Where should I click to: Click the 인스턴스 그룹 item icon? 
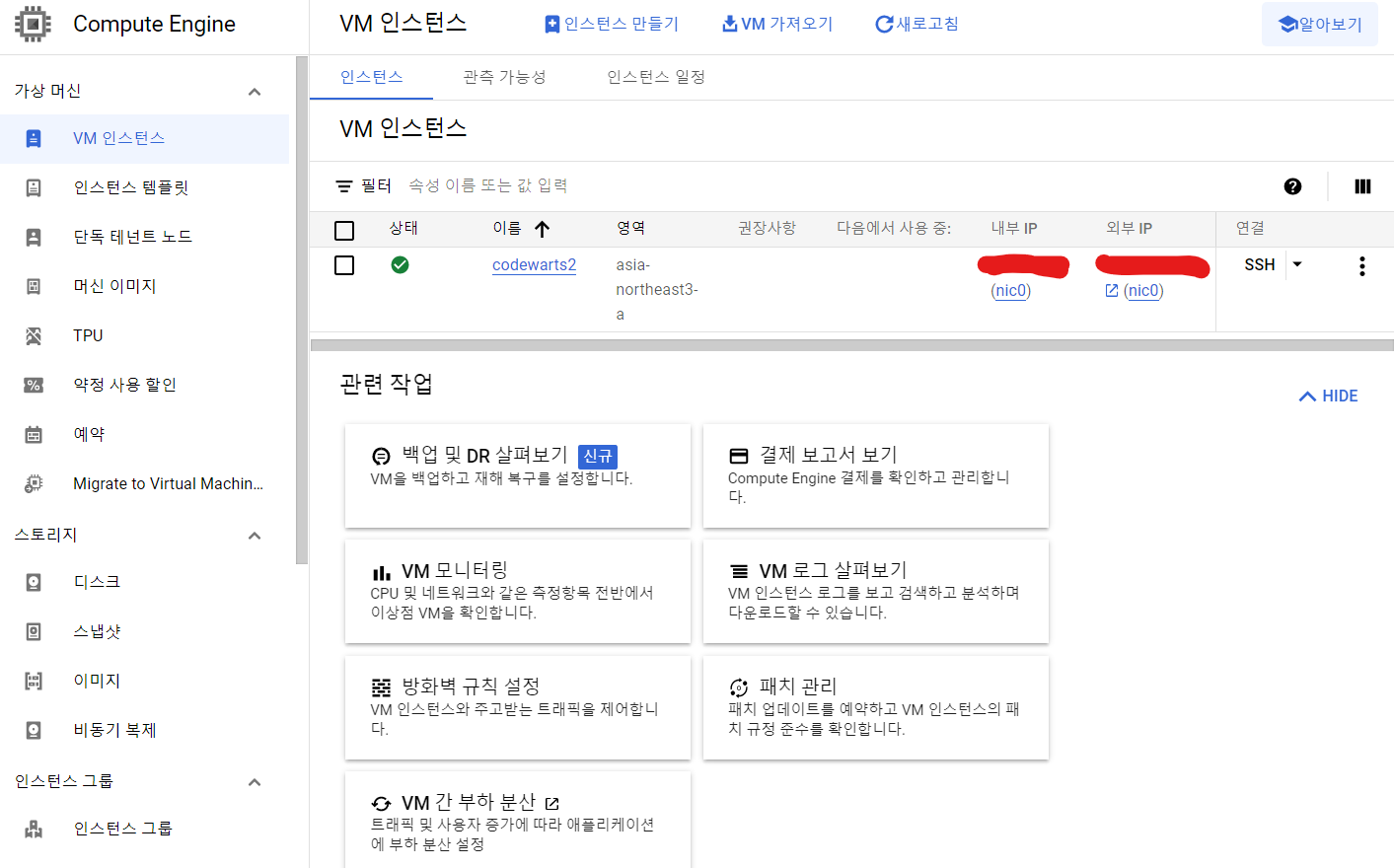tap(34, 829)
